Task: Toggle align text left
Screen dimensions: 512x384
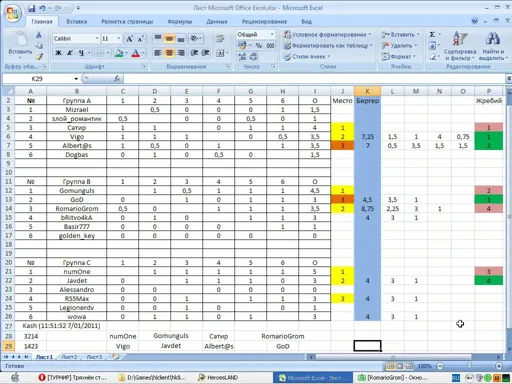Action: click(158, 53)
